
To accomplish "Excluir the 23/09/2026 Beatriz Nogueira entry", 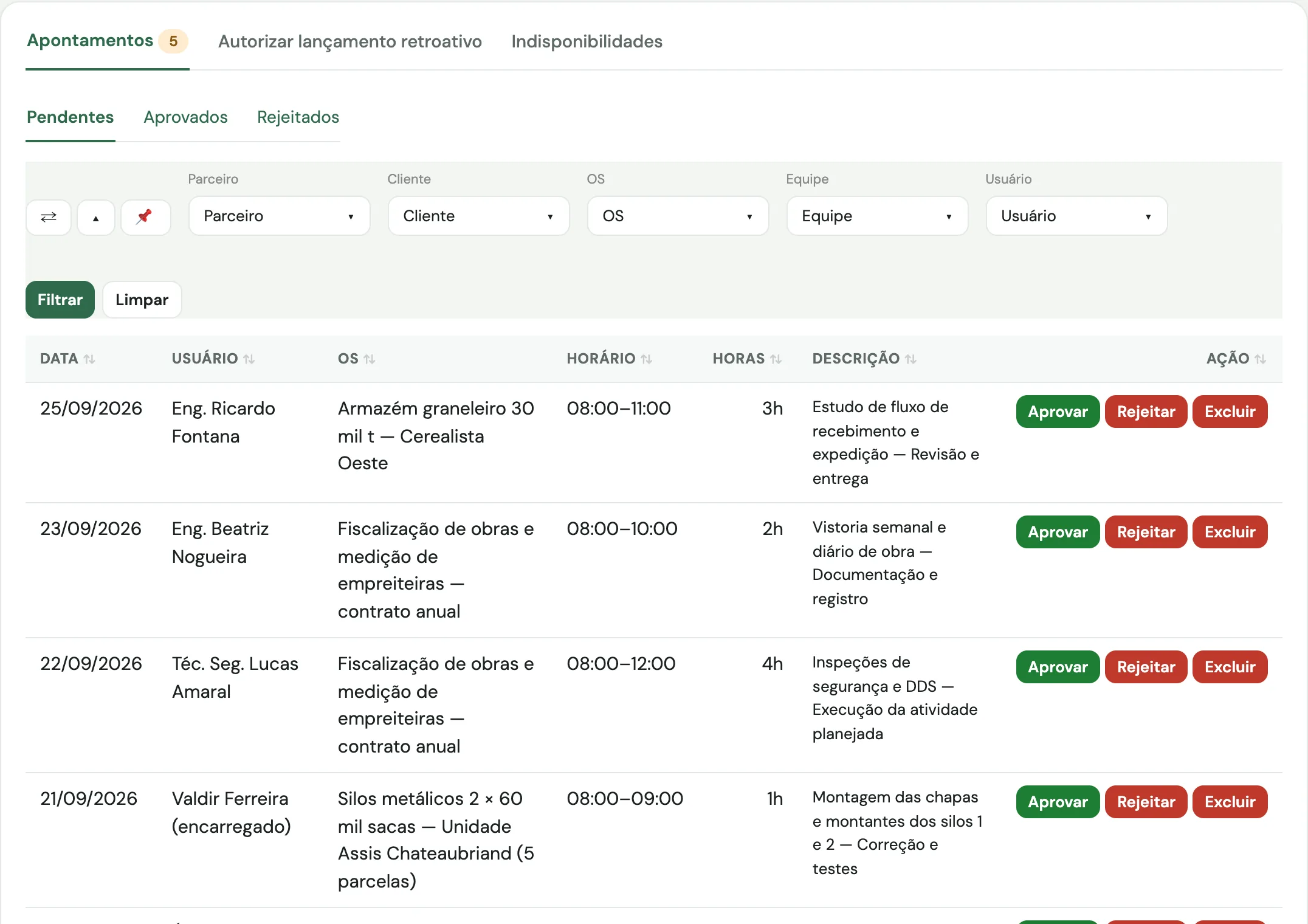I will click(1230, 532).
